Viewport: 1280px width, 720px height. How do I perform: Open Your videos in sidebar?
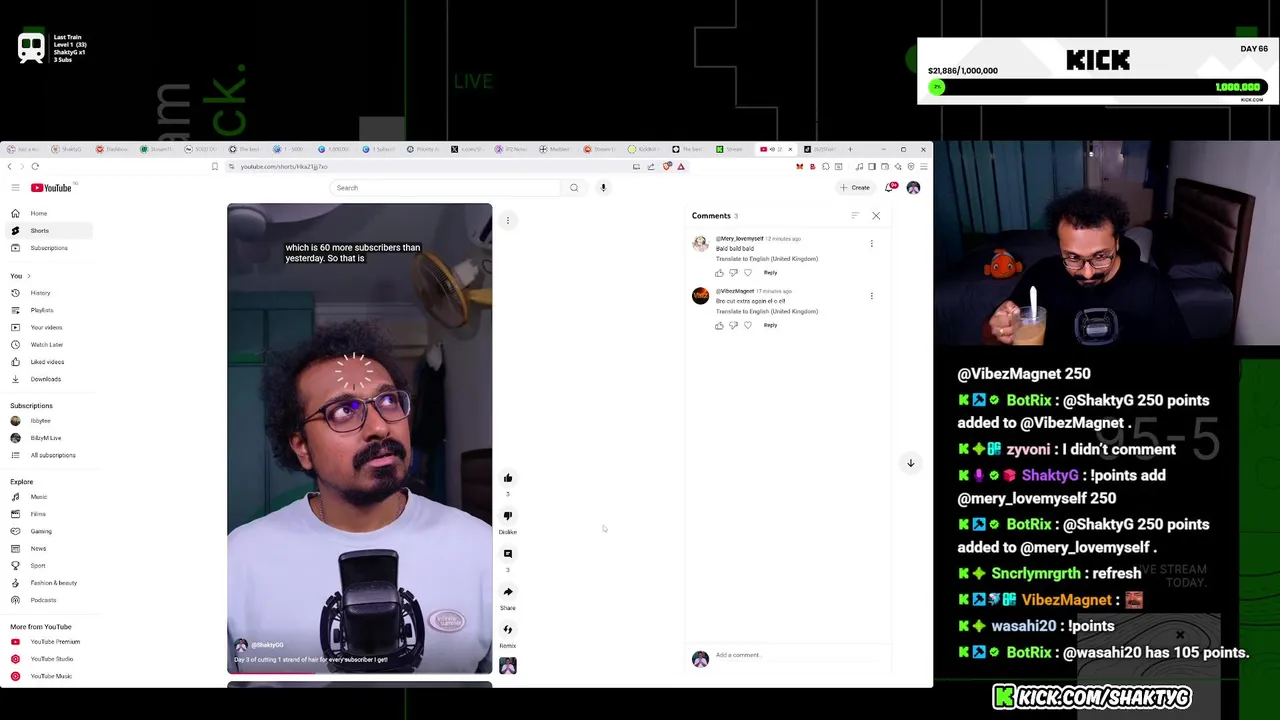[x=47, y=327]
